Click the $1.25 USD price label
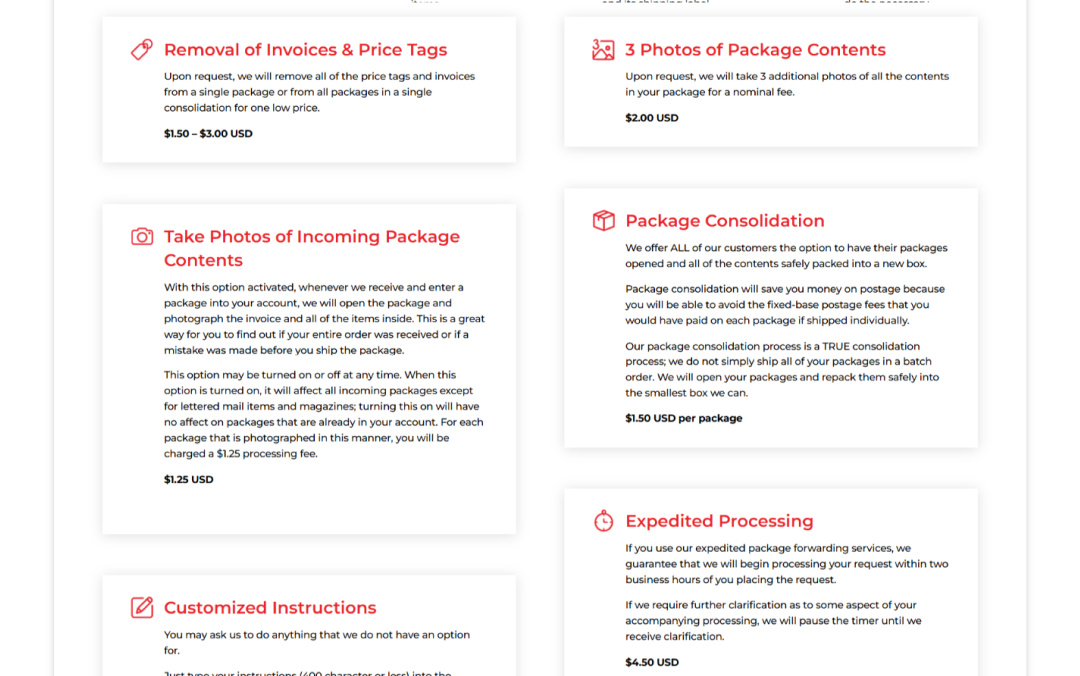Screen dimensions: 1080x676 point(189,480)
